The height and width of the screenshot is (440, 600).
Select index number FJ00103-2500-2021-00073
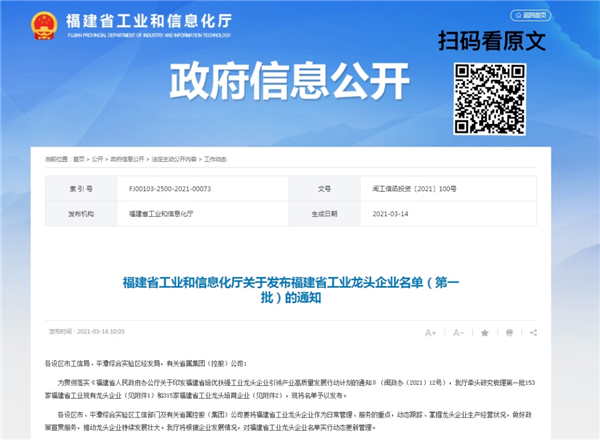click(169, 187)
